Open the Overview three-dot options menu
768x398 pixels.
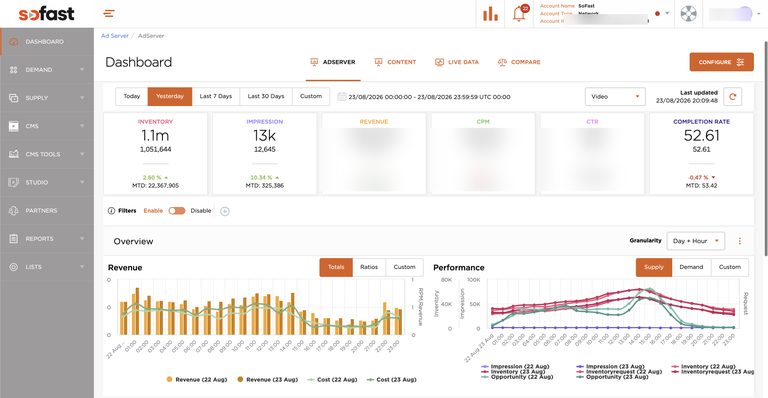click(x=740, y=241)
